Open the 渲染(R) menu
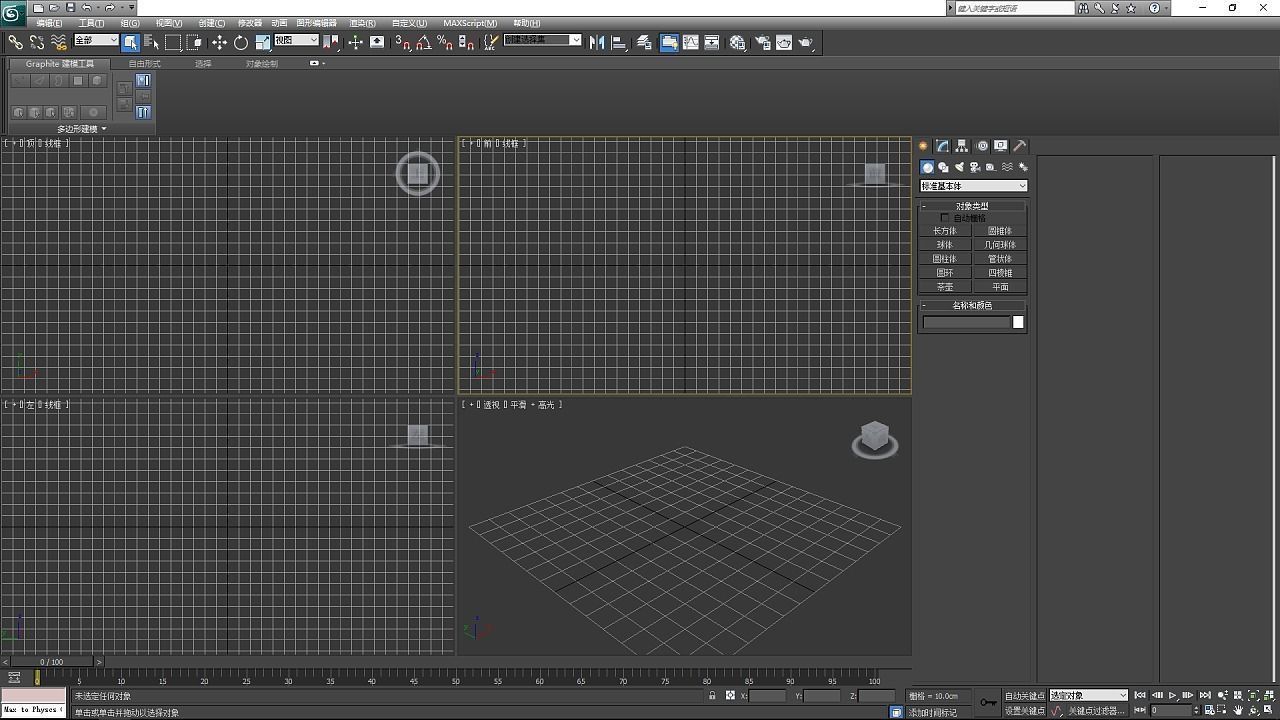1280x720 pixels. [362, 23]
